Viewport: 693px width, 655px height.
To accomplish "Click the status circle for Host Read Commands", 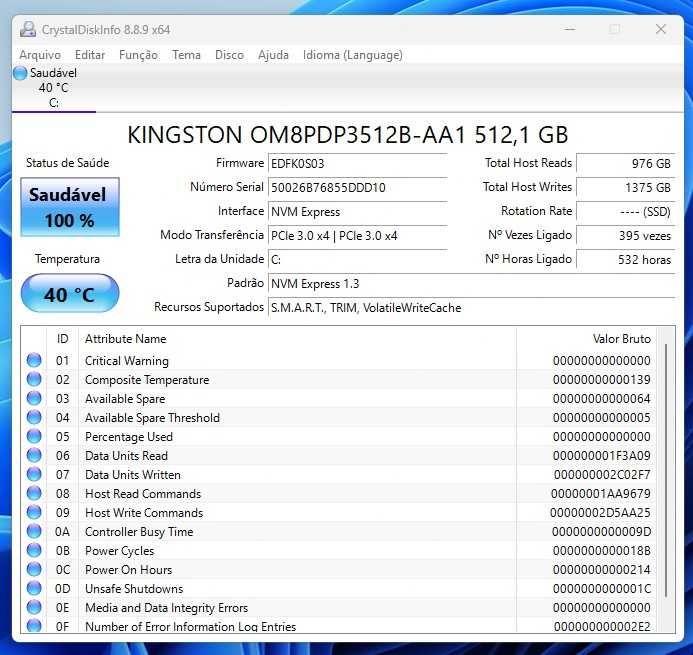I will 34,493.
